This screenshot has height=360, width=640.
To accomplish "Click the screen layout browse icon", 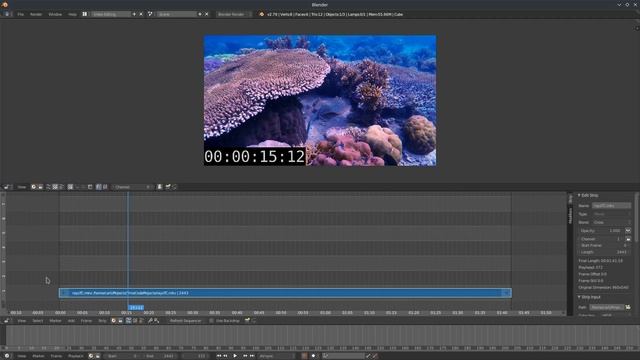I will coord(84,14).
